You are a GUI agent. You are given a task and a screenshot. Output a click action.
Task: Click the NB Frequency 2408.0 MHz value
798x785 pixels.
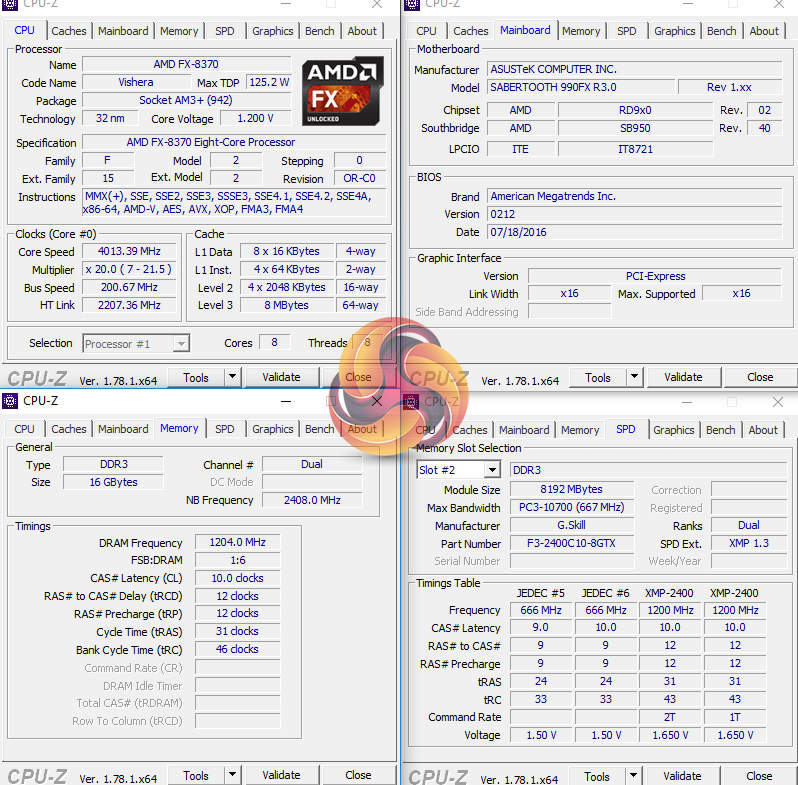pyautogui.click(x=312, y=500)
